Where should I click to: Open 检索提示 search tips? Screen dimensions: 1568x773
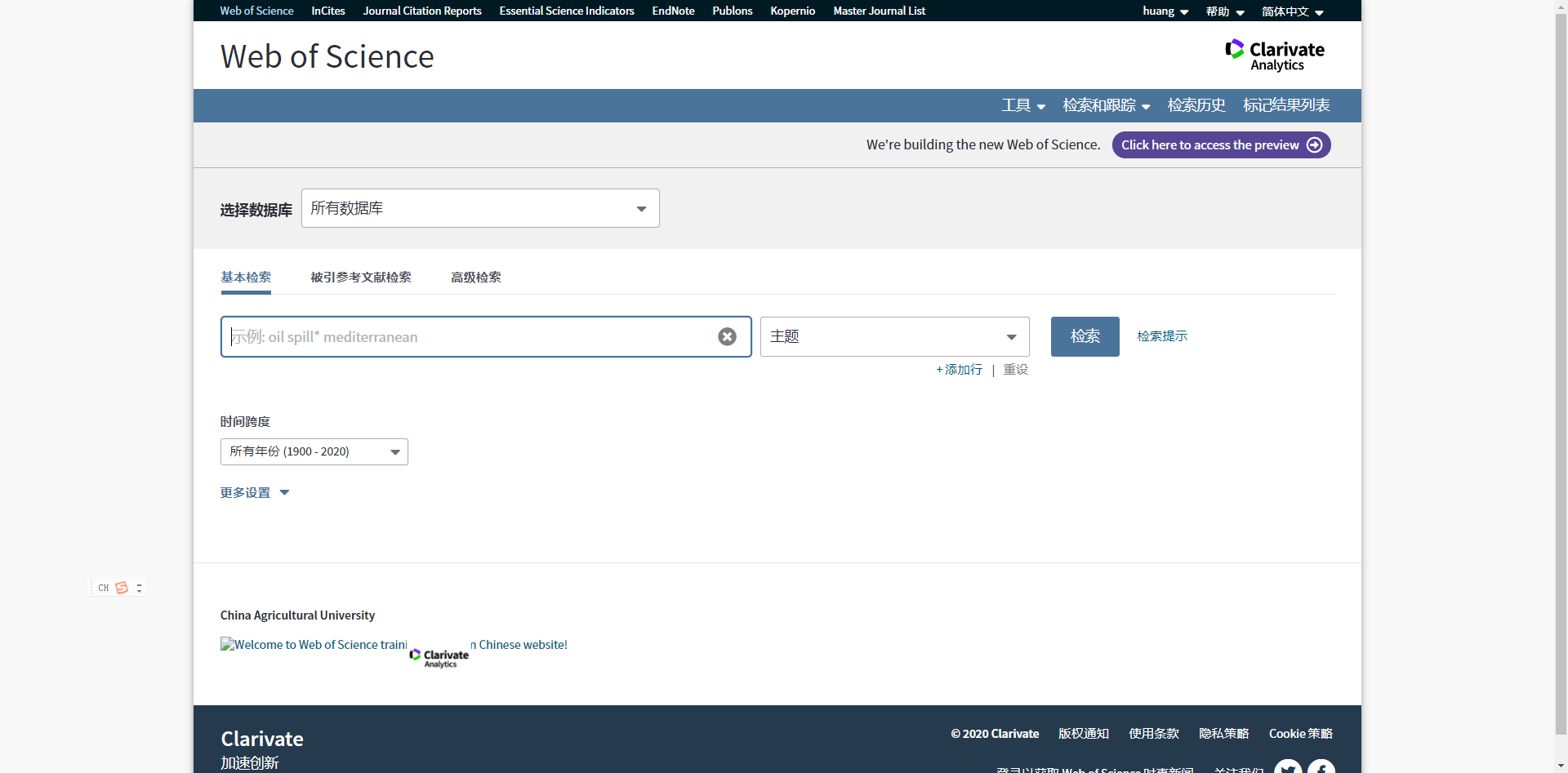pos(1162,336)
